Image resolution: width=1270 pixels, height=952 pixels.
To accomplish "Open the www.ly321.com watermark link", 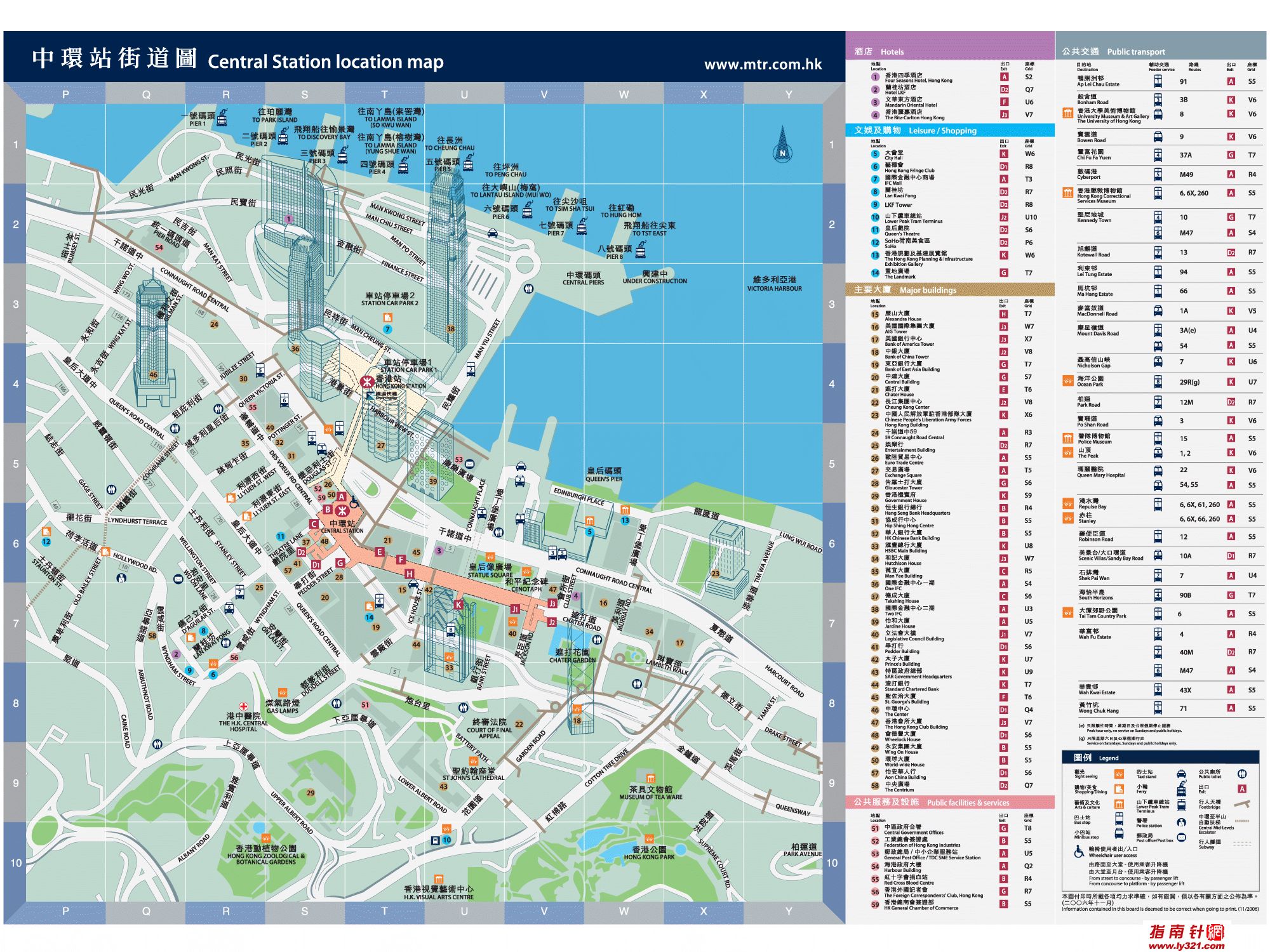I will point(1186,946).
